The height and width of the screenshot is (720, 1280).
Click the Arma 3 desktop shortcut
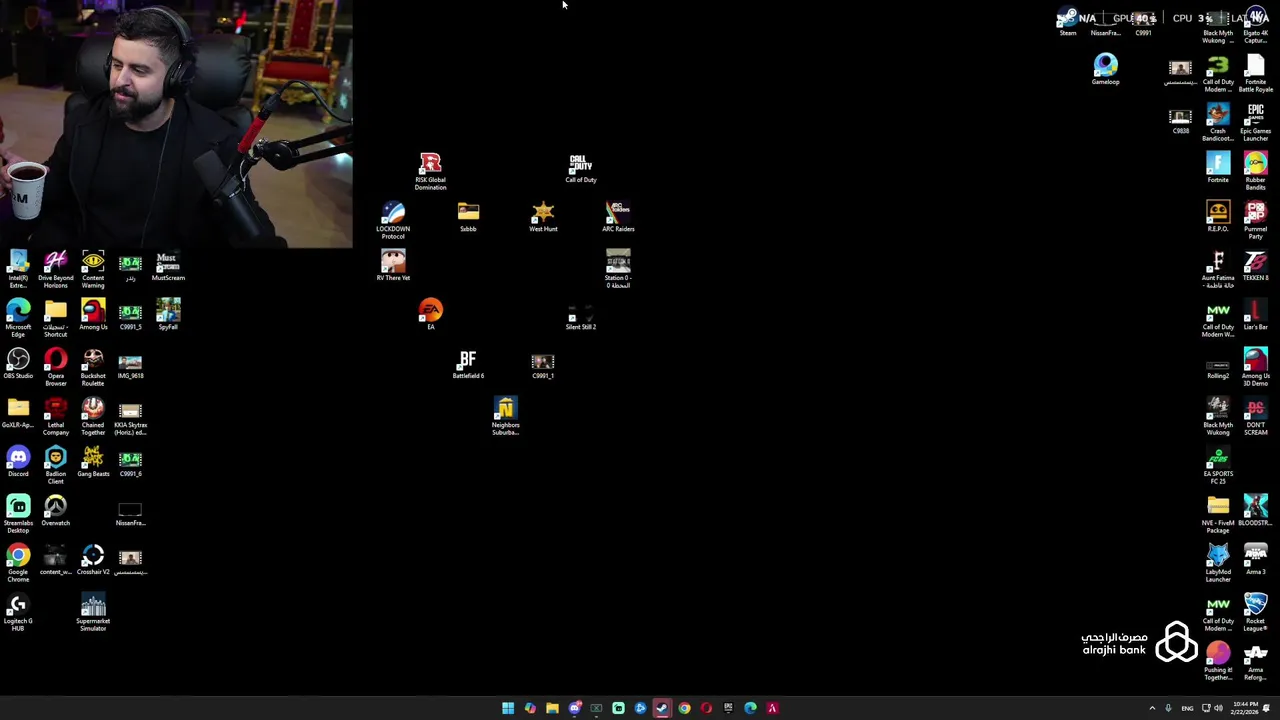point(1256,560)
